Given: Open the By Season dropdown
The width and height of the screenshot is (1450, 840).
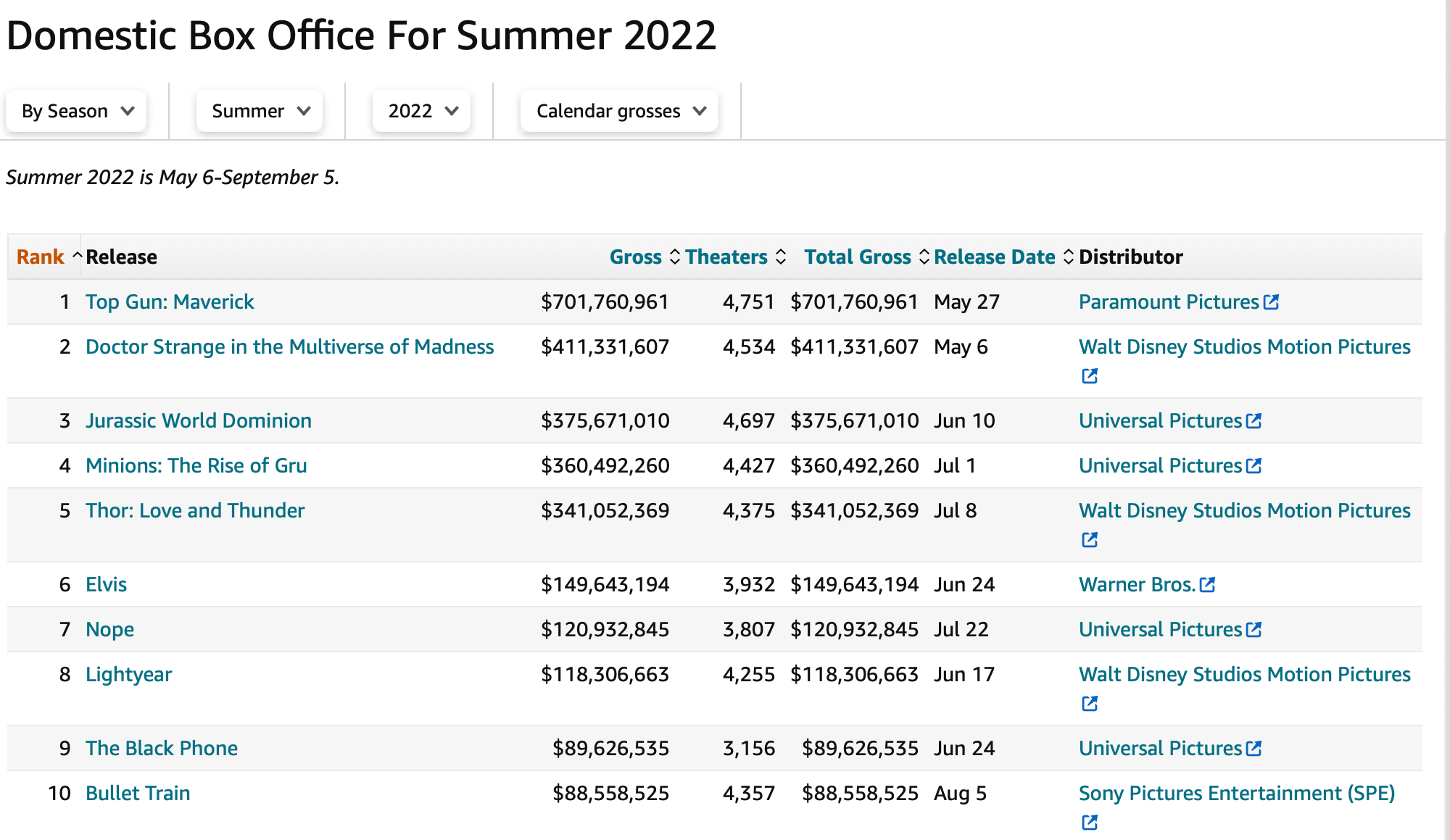Looking at the screenshot, I should point(77,111).
